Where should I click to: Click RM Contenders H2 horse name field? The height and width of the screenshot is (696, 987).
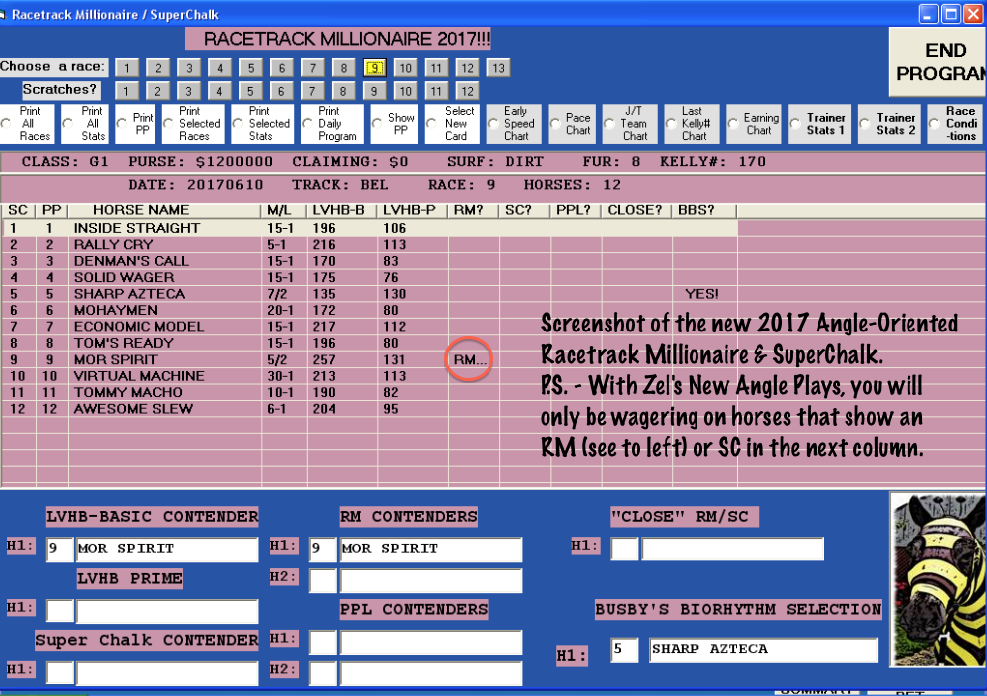click(431, 580)
